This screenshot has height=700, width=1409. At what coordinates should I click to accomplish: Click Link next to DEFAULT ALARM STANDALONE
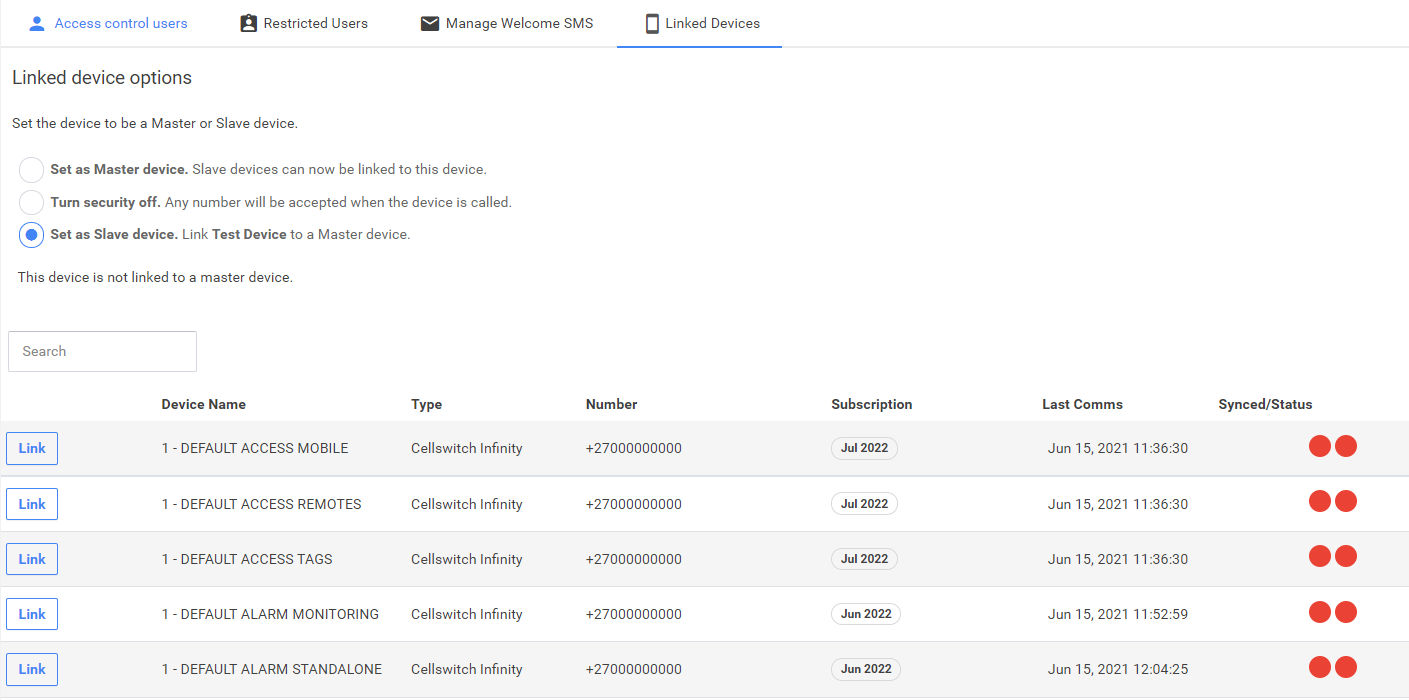click(32, 669)
